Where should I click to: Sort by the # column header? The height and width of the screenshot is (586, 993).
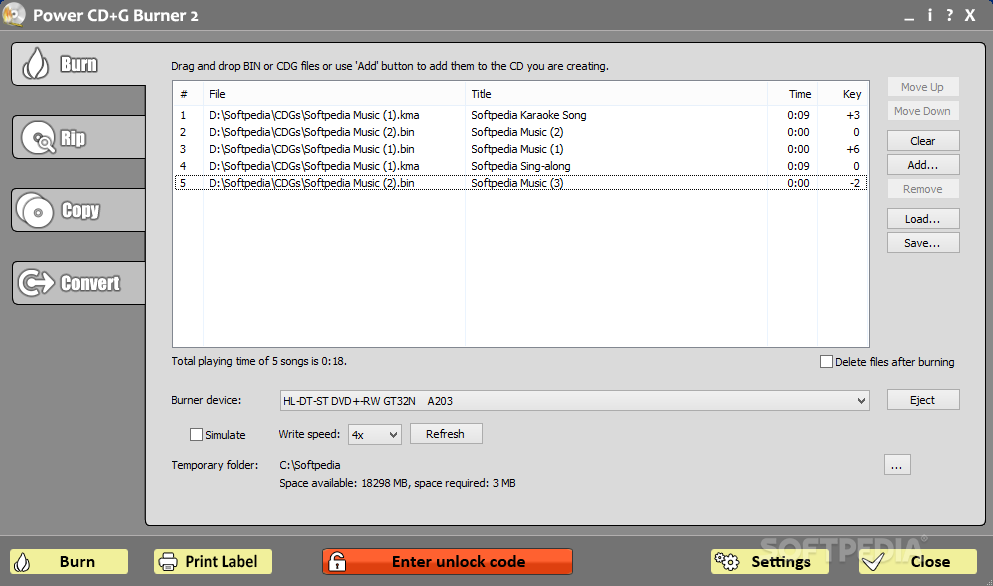[x=188, y=94]
